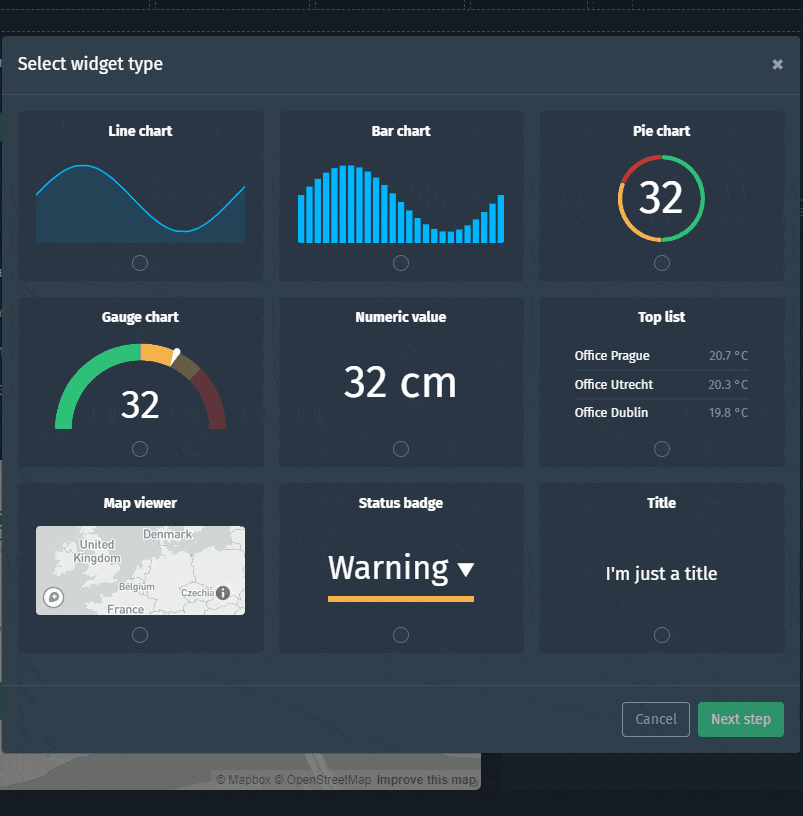The image size is (803, 816).
Task: Select the Map viewer radio button
Action: pyautogui.click(x=140, y=635)
